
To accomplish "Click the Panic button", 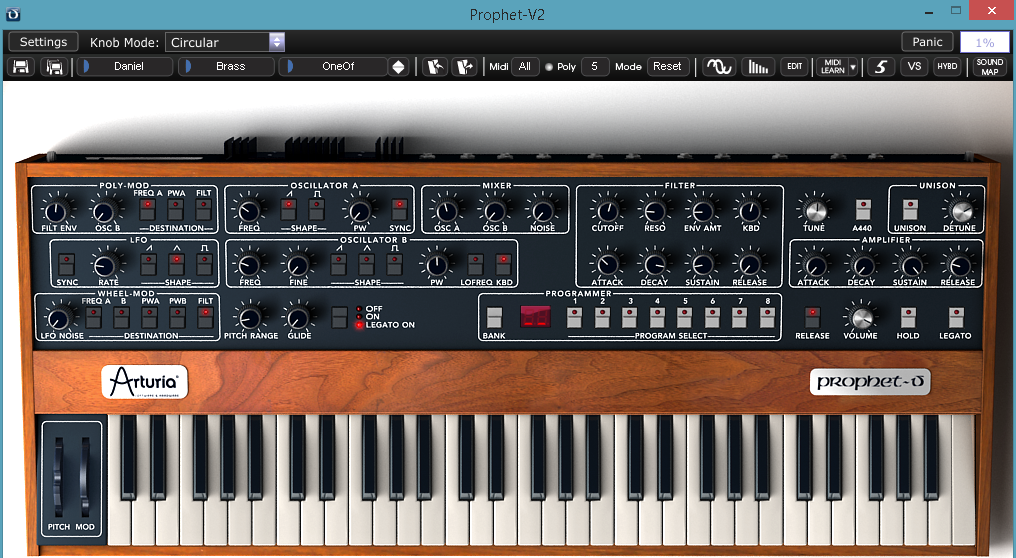I will (927, 42).
